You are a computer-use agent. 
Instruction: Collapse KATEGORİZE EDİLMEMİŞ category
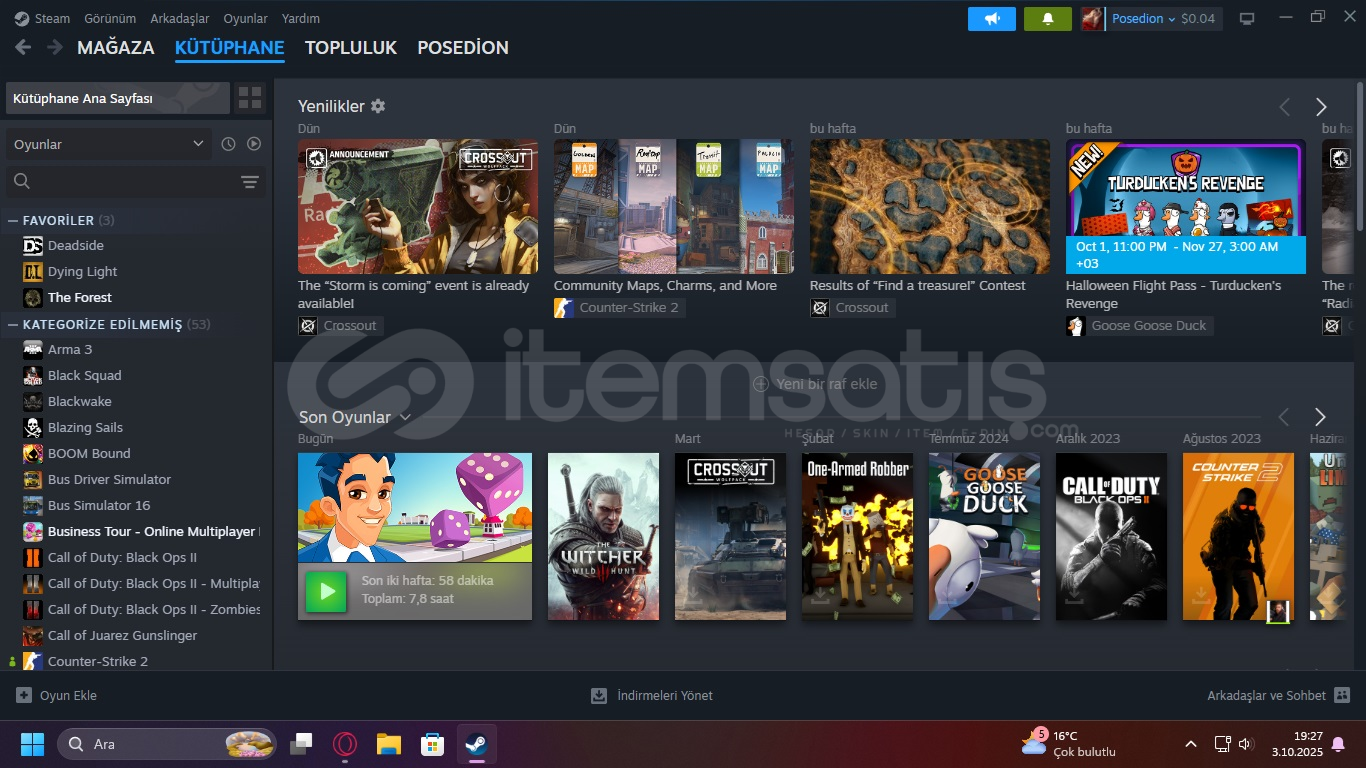[13, 324]
